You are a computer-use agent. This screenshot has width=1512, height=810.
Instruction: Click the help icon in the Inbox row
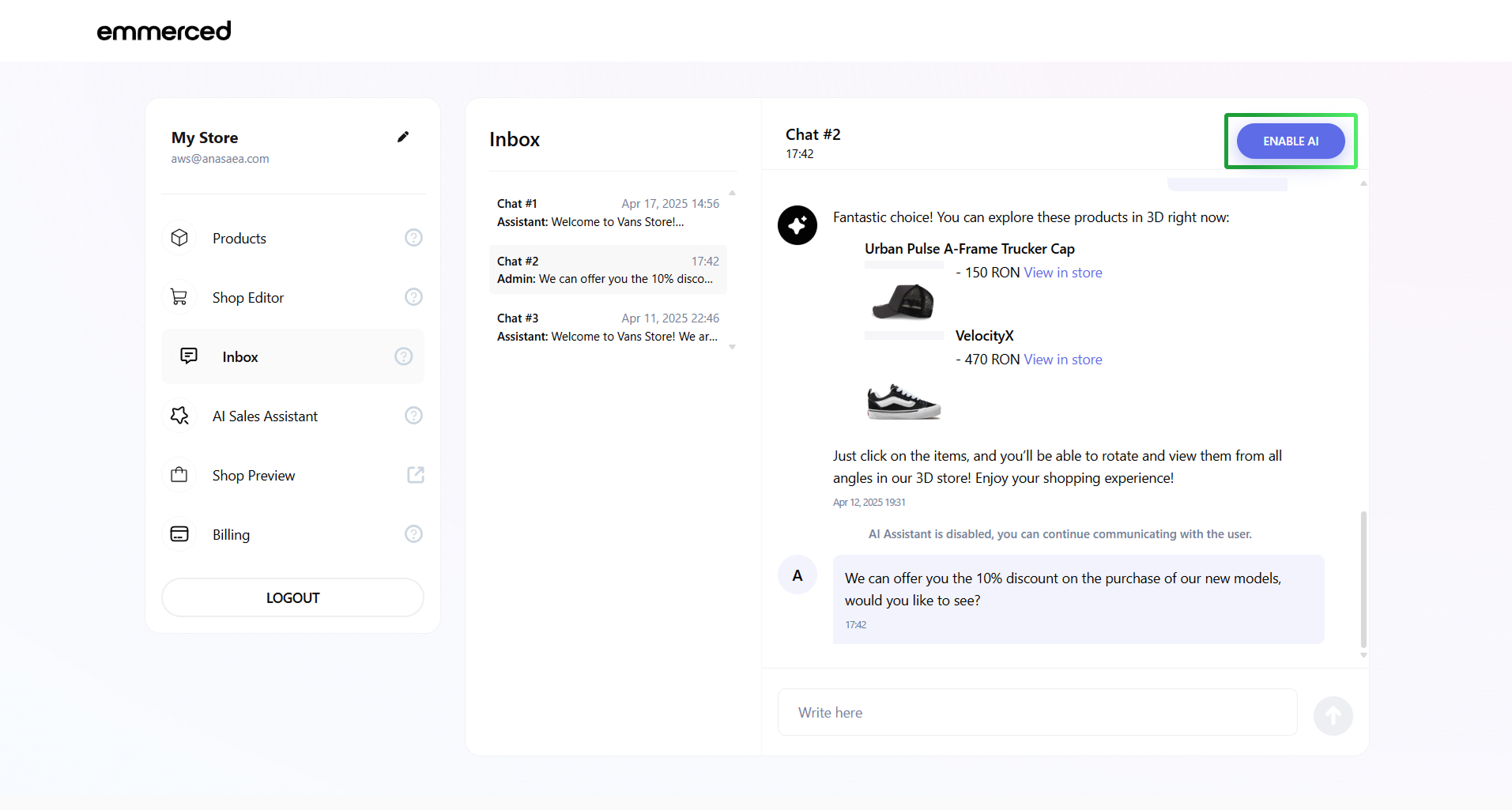pos(403,356)
